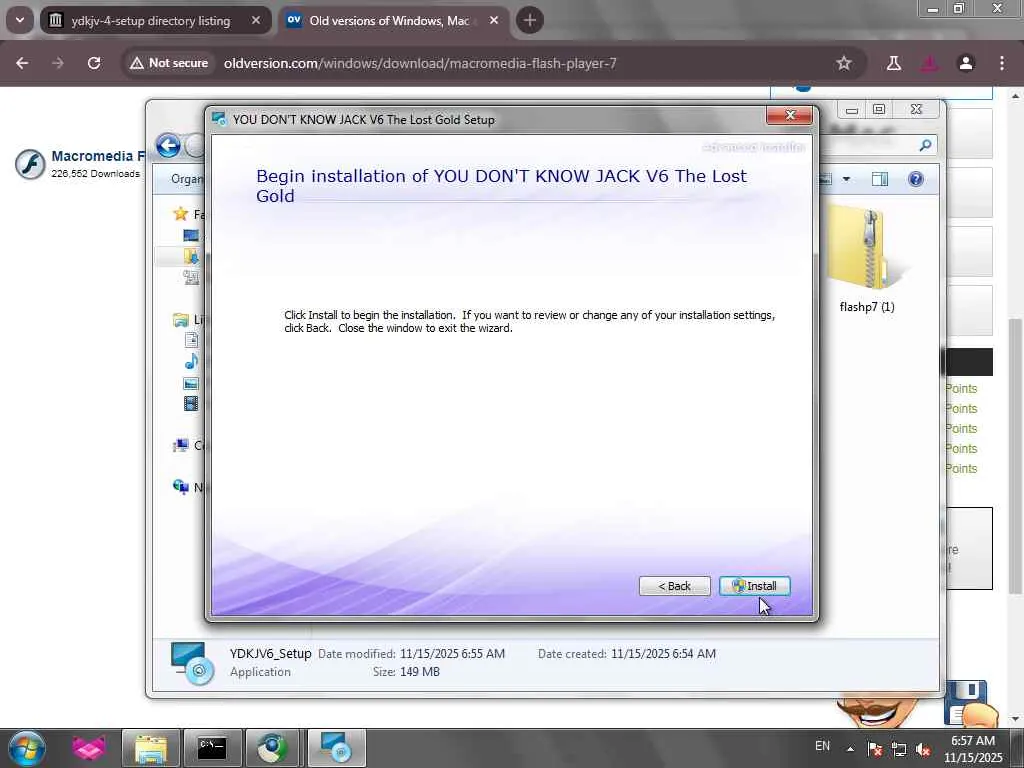Screen dimensions: 1024x768
Task: Open the Chromium browser taskbar icon
Action: coord(273,748)
